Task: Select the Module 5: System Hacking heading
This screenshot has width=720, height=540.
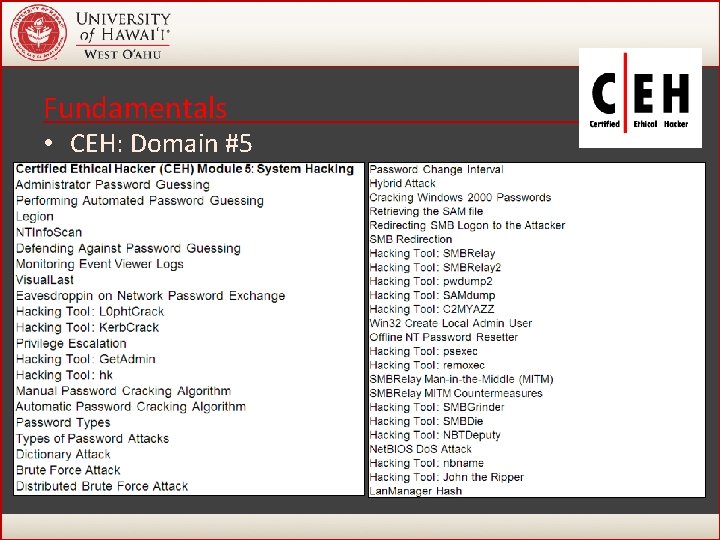Action: point(185,169)
